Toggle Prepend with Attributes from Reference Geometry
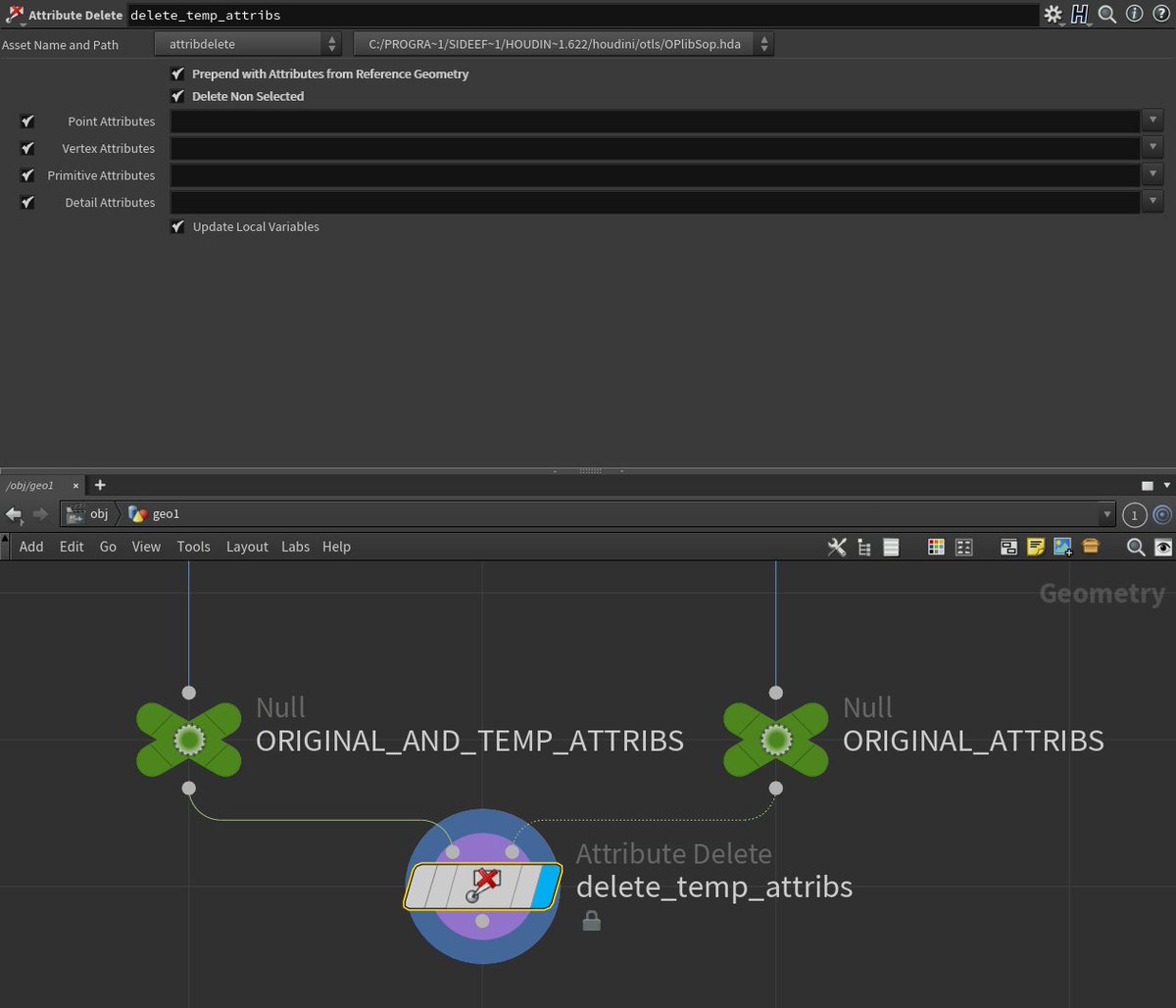1176x1008 pixels. (177, 73)
